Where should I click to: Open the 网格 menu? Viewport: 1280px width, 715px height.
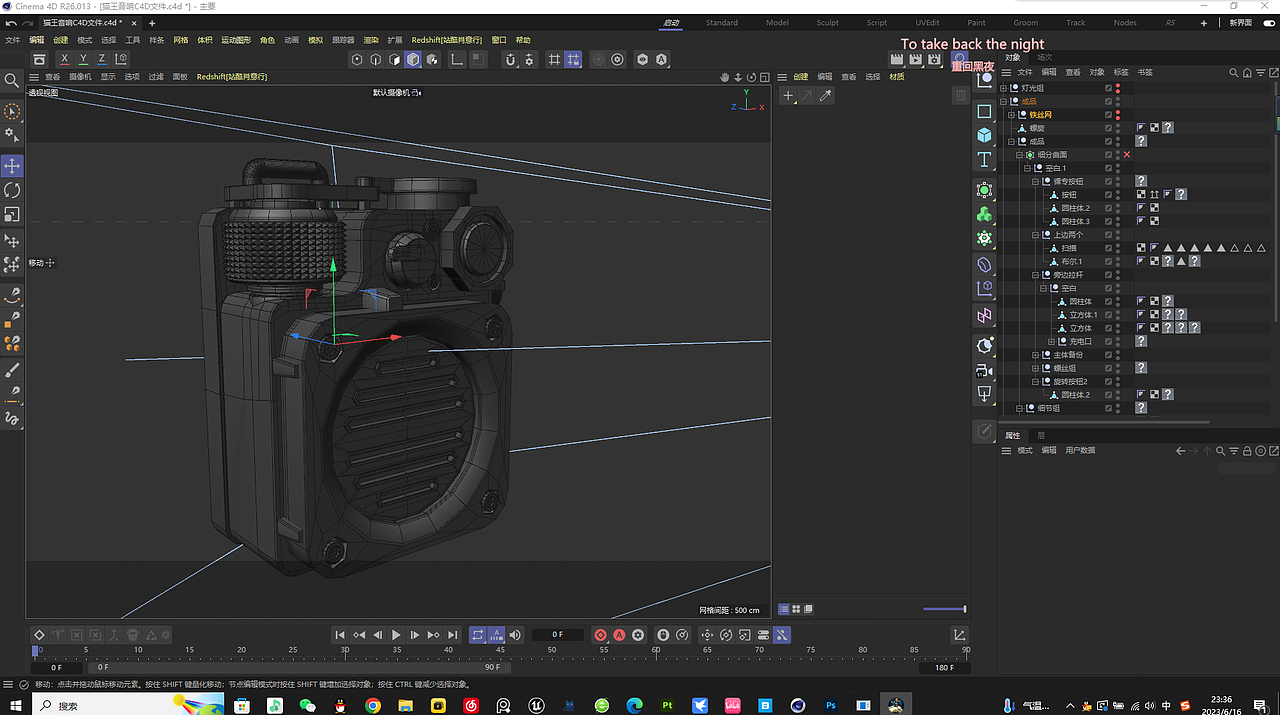pyautogui.click(x=181, y=40)
